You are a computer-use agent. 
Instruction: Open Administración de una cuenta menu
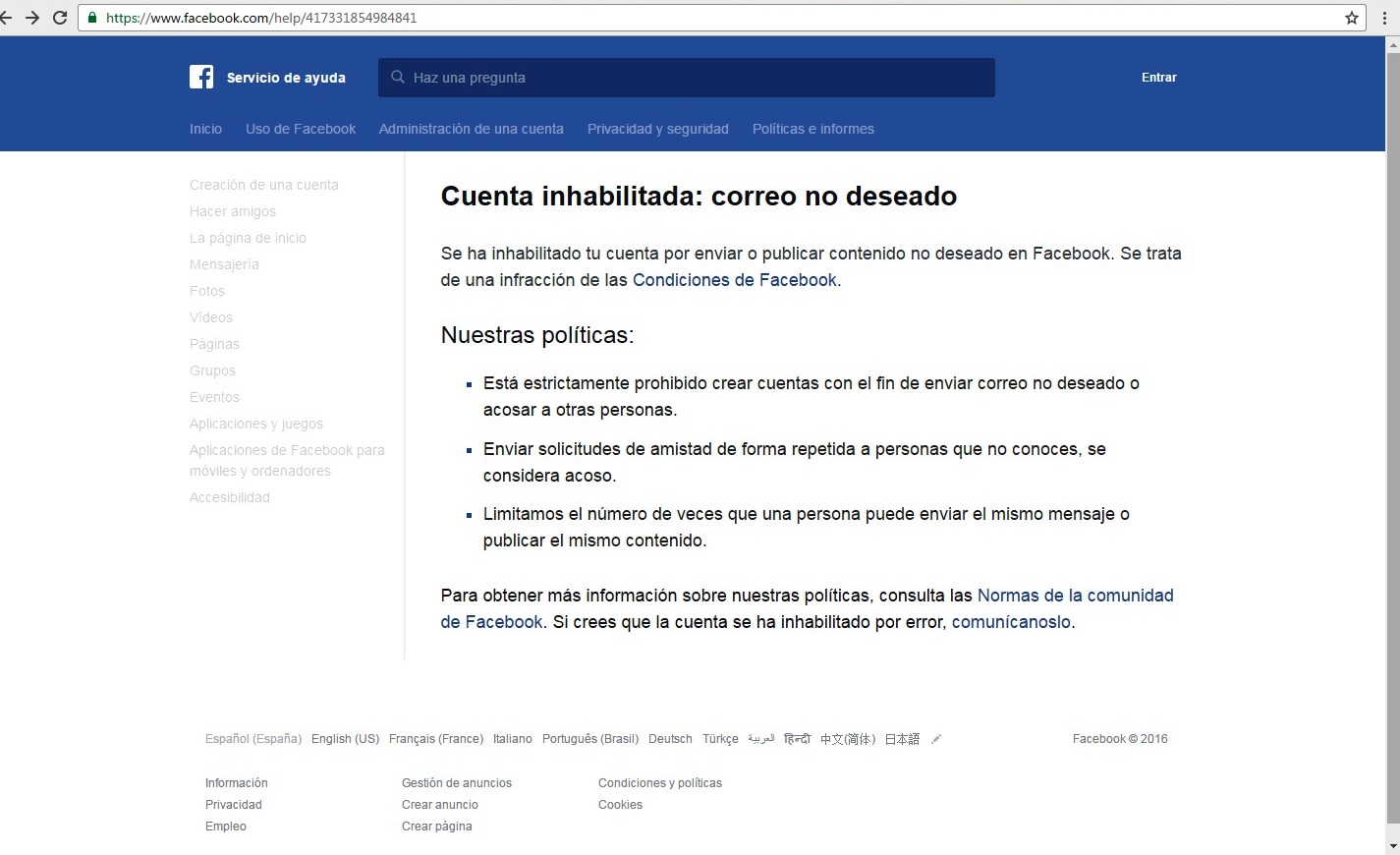472,129
